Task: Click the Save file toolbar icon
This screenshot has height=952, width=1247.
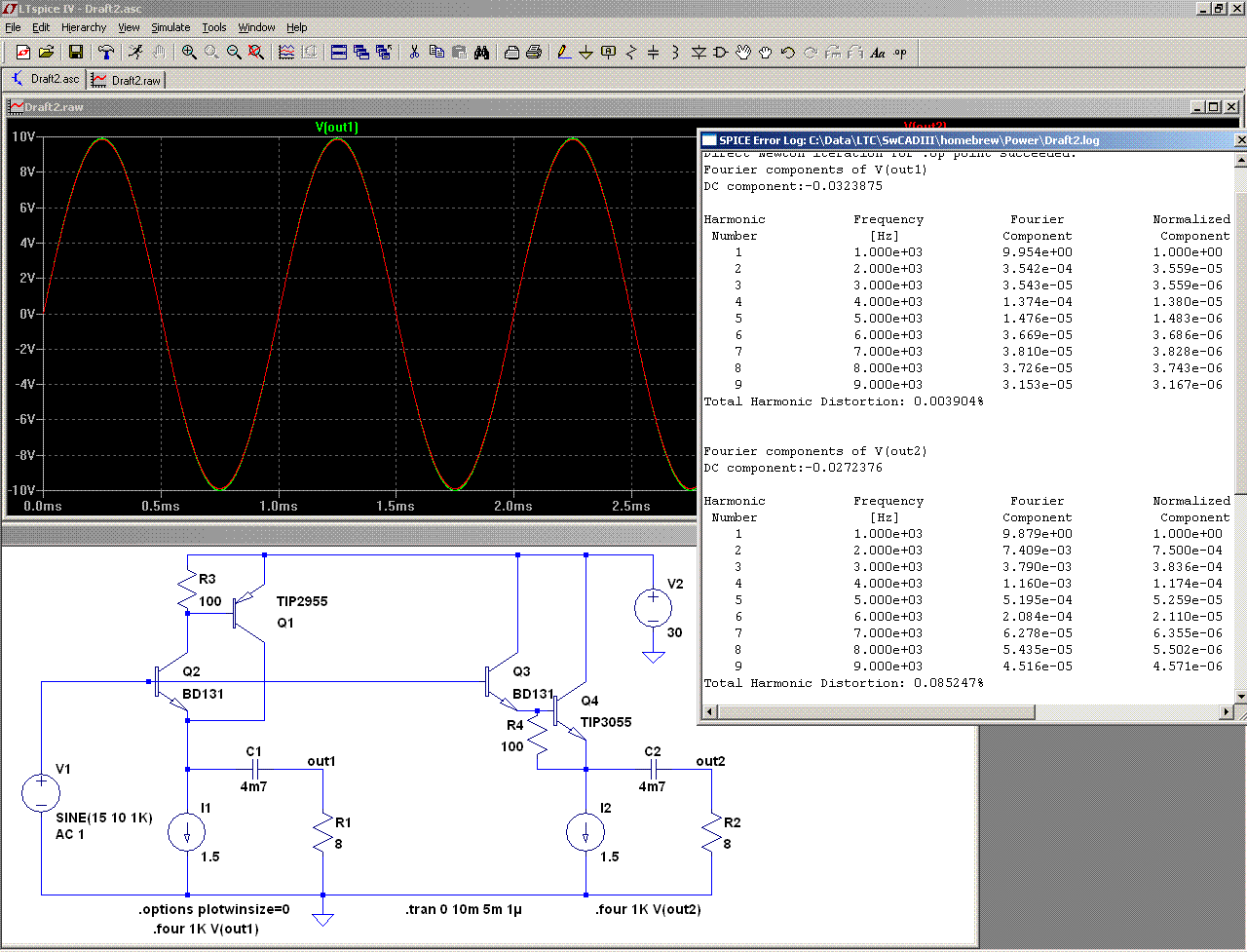Action: tap(75, 53)
